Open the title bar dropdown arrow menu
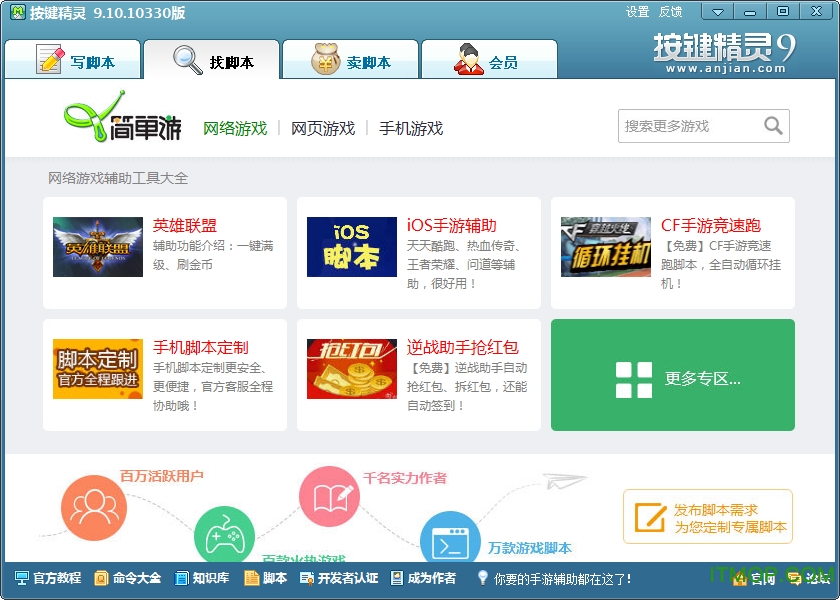The image size is (840, 600). coord(718,12)
